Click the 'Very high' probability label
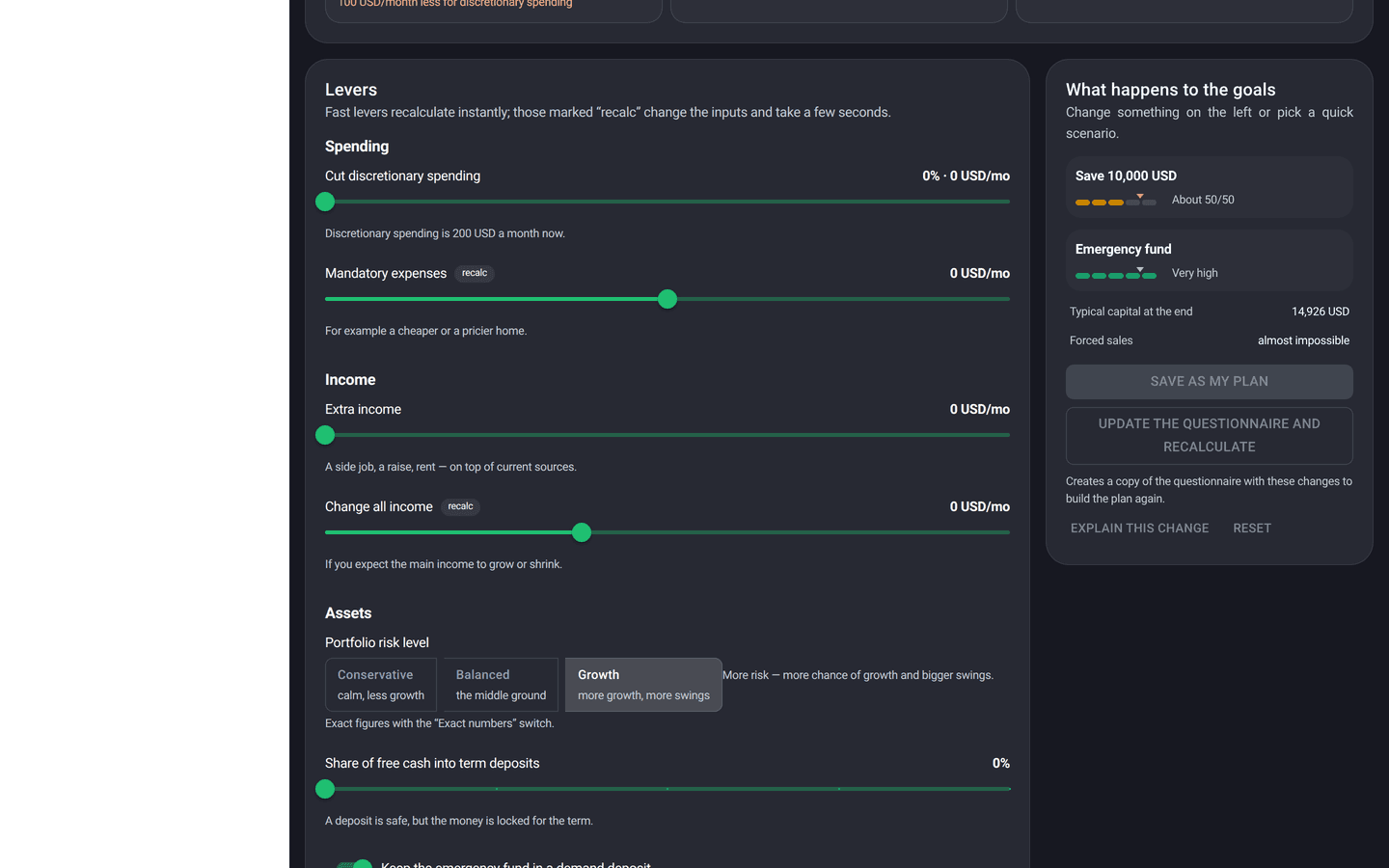1389x868 pixels. (x=1194, y=273)
